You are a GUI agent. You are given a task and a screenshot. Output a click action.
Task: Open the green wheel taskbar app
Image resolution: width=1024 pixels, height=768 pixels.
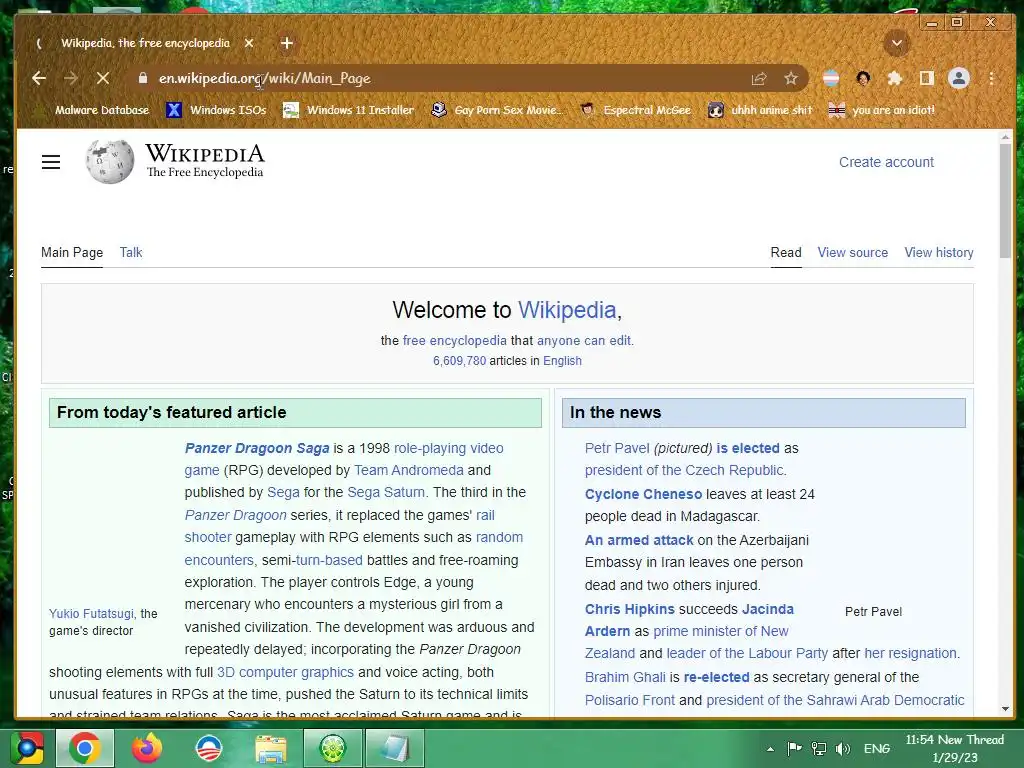click(x=332, y=748)
